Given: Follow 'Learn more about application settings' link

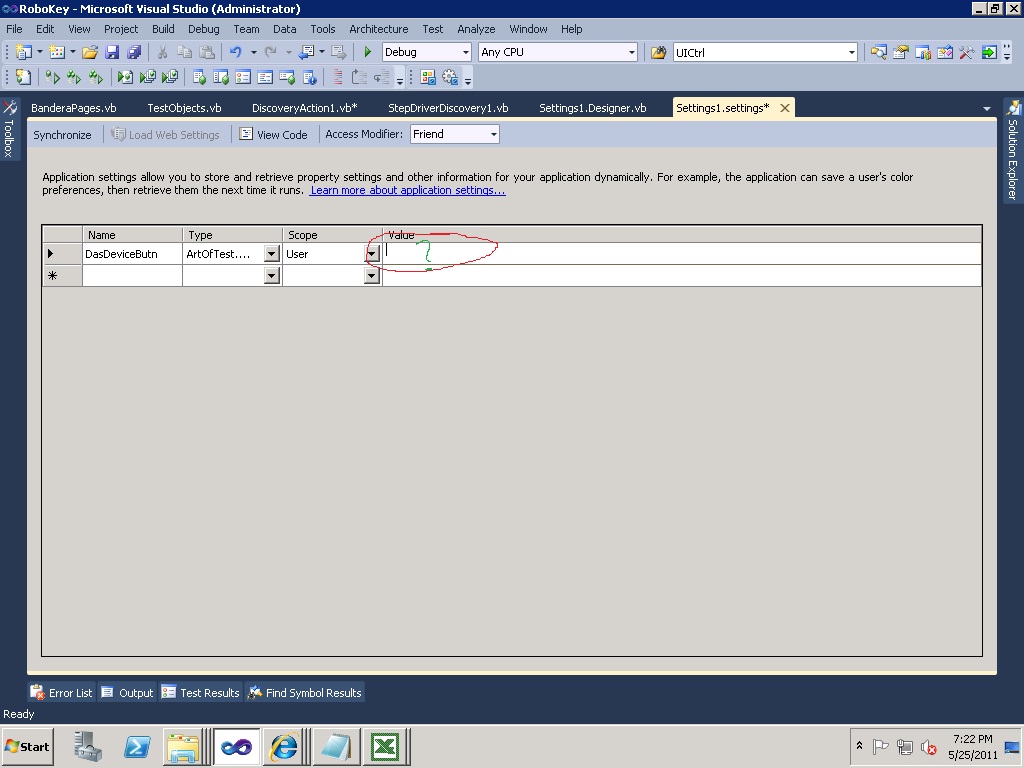Looking at the screenshot, I should (x=408, y=190).
